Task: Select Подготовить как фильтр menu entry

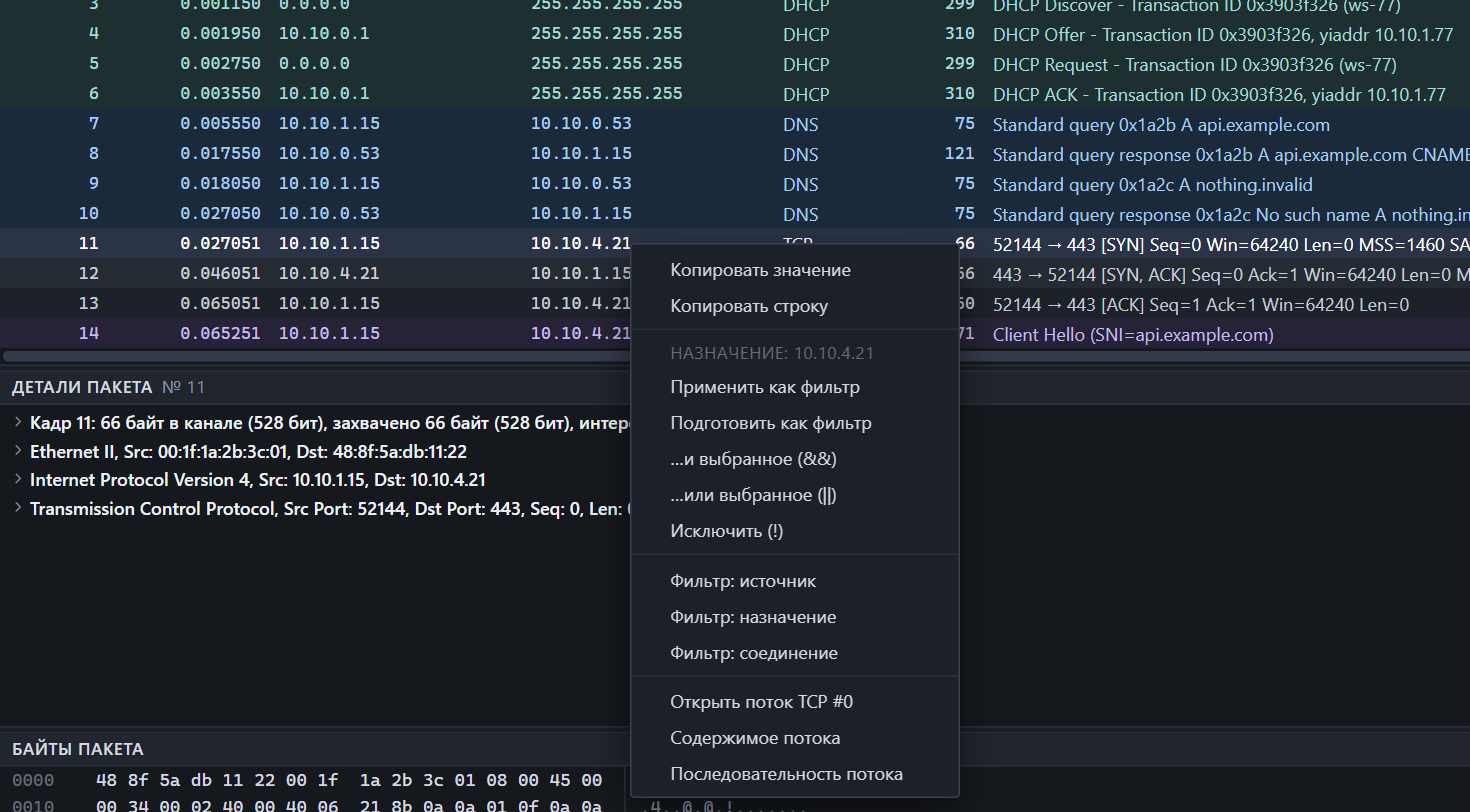Action: point(795,423)
